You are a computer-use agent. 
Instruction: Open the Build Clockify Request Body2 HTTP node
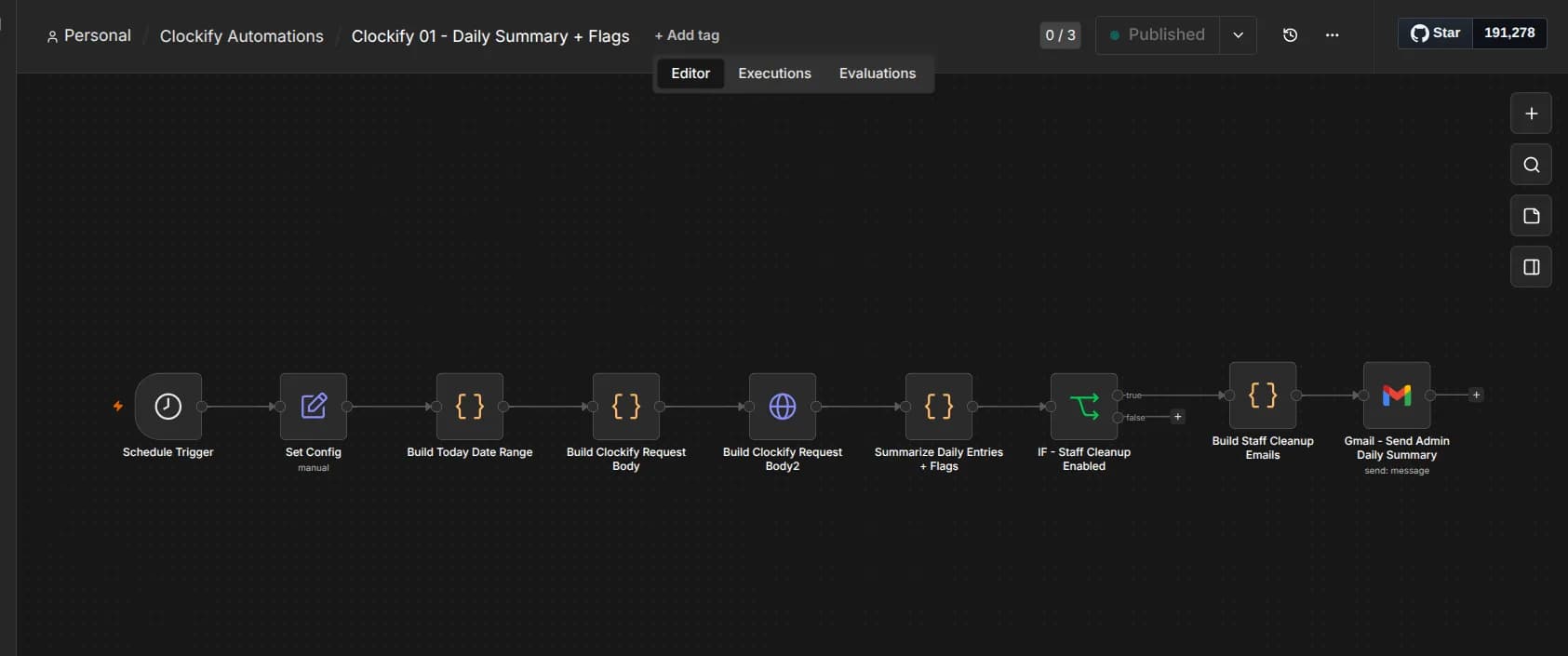(x=783, y=406)
